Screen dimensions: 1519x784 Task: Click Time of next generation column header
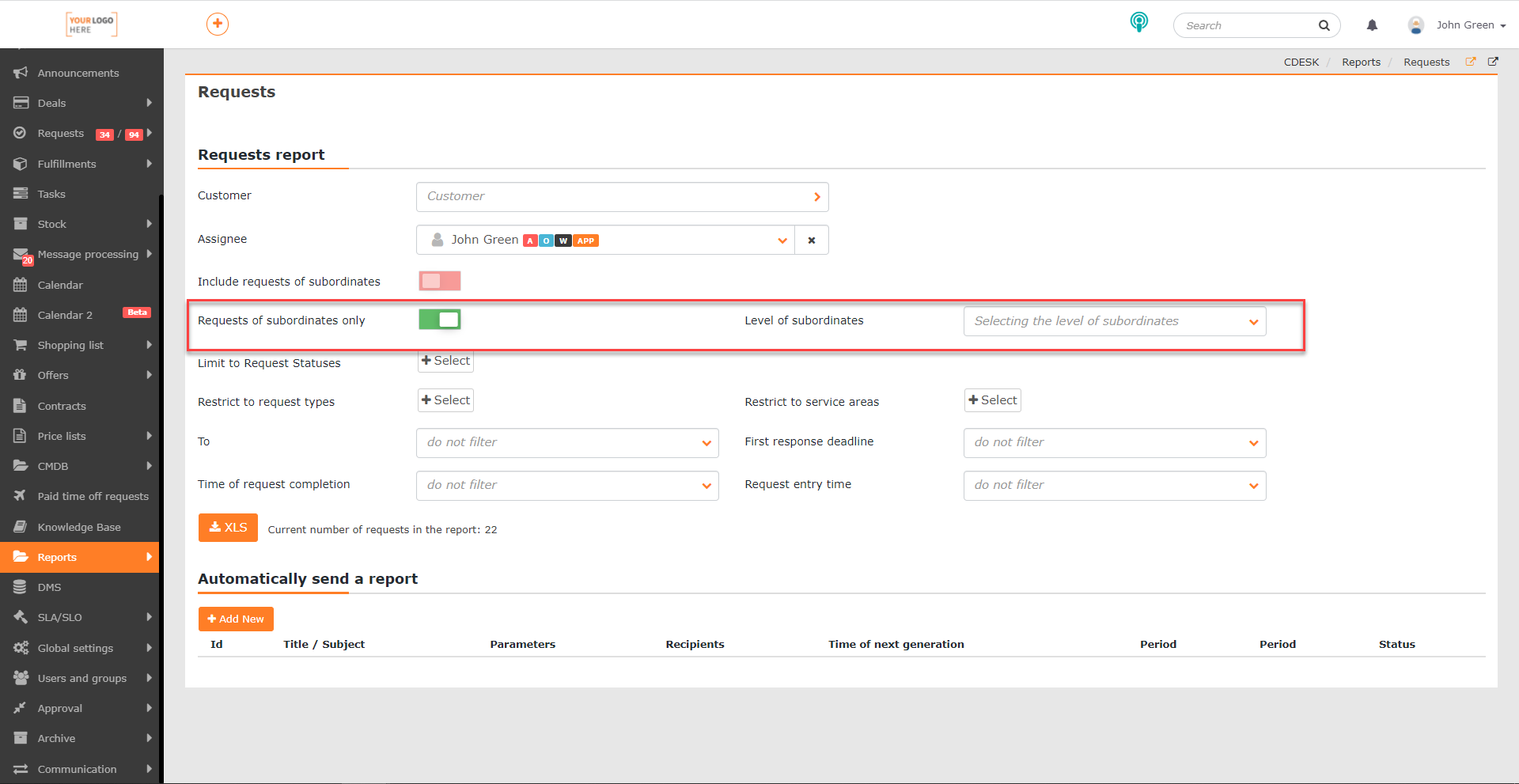pos(896,644)
